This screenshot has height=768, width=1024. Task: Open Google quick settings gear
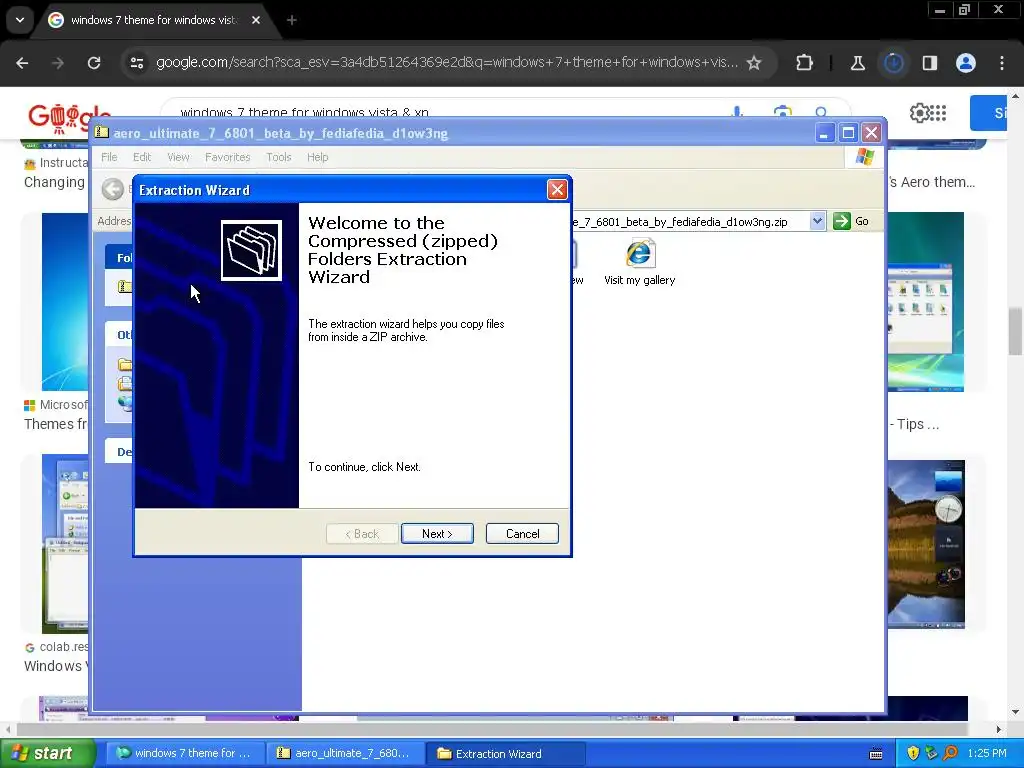[919, 113]
